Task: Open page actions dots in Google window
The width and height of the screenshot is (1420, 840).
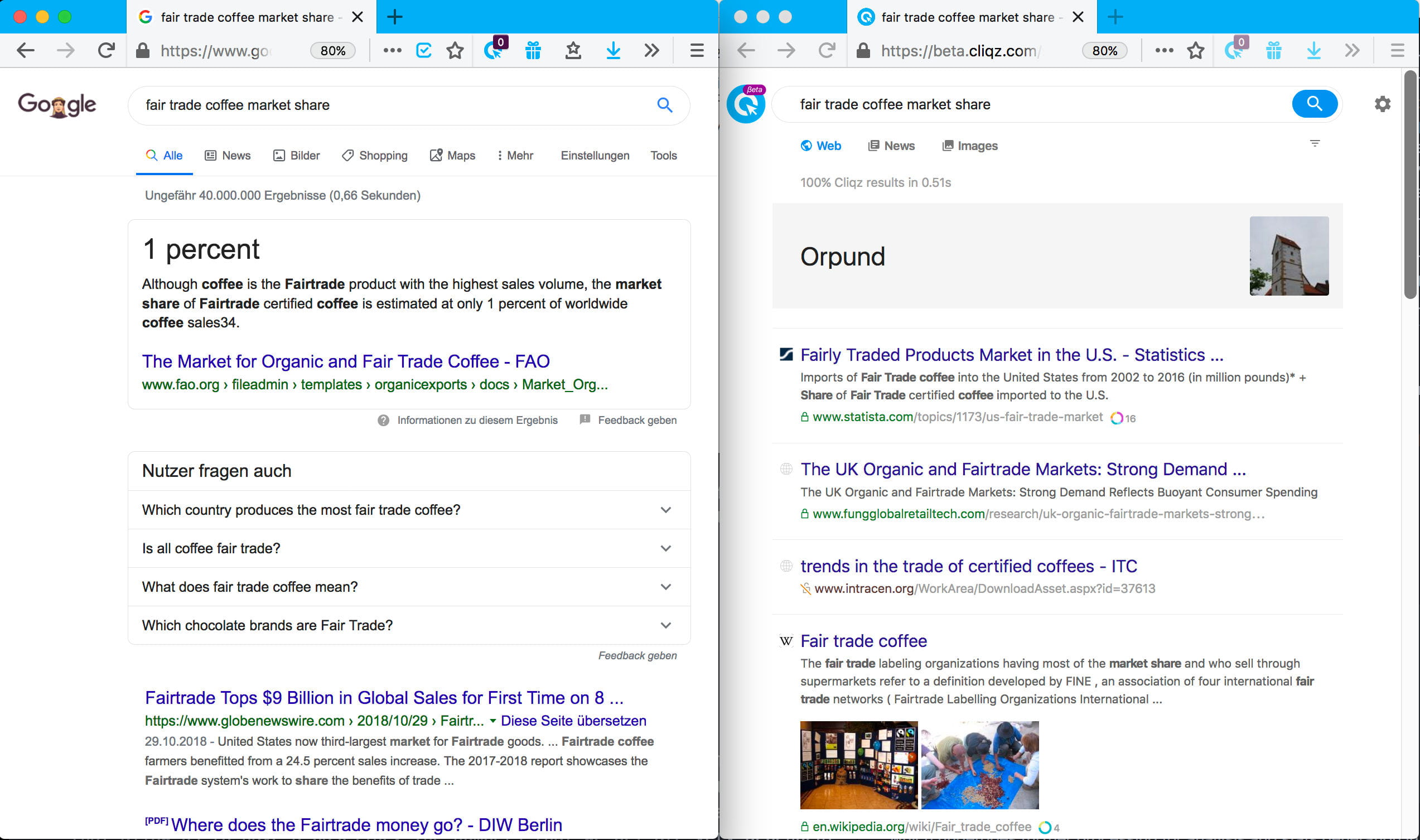Action: [x=392, y=51]
